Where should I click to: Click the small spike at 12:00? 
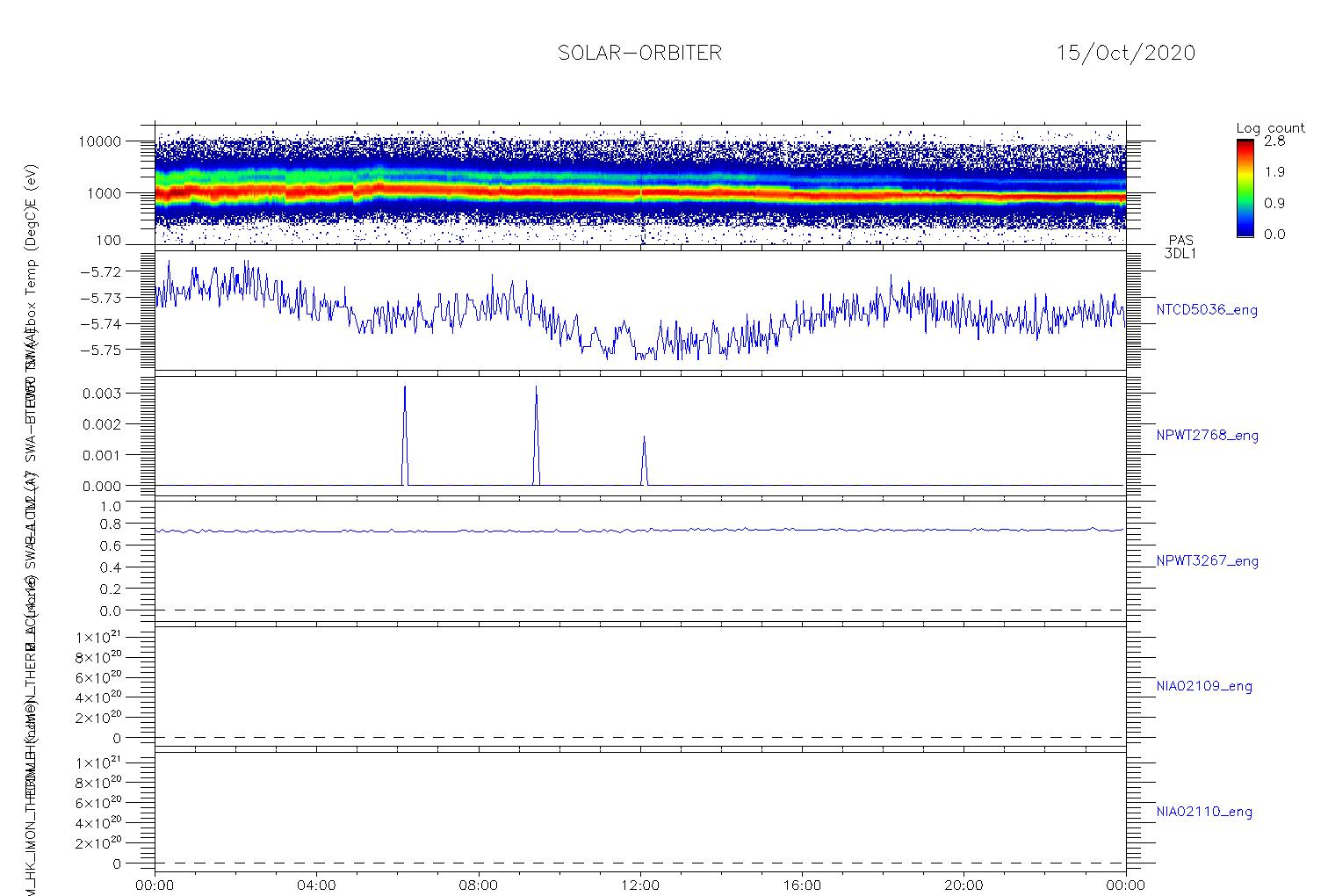pyautogui.click(x=644, y=460)
